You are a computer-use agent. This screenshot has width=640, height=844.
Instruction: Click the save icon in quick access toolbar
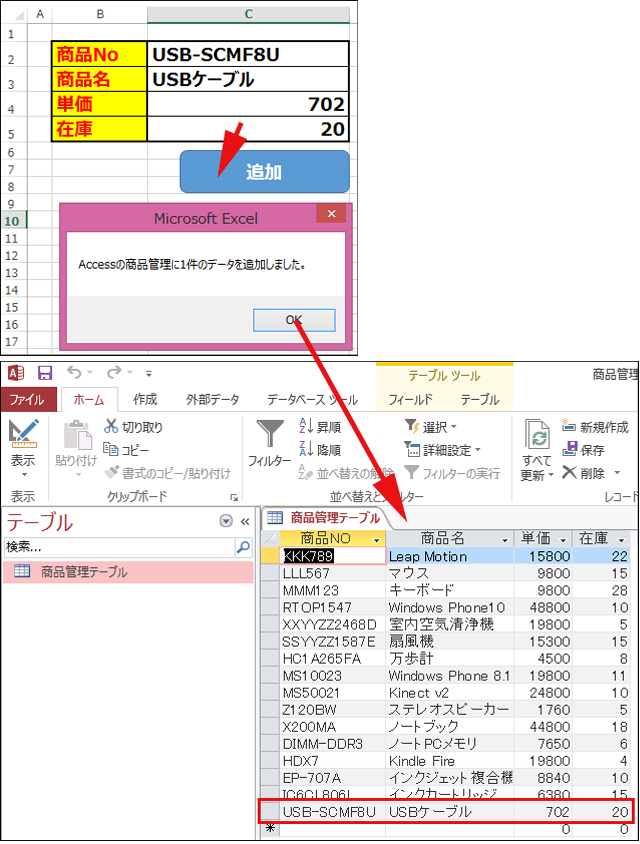[x=45, y=373]
